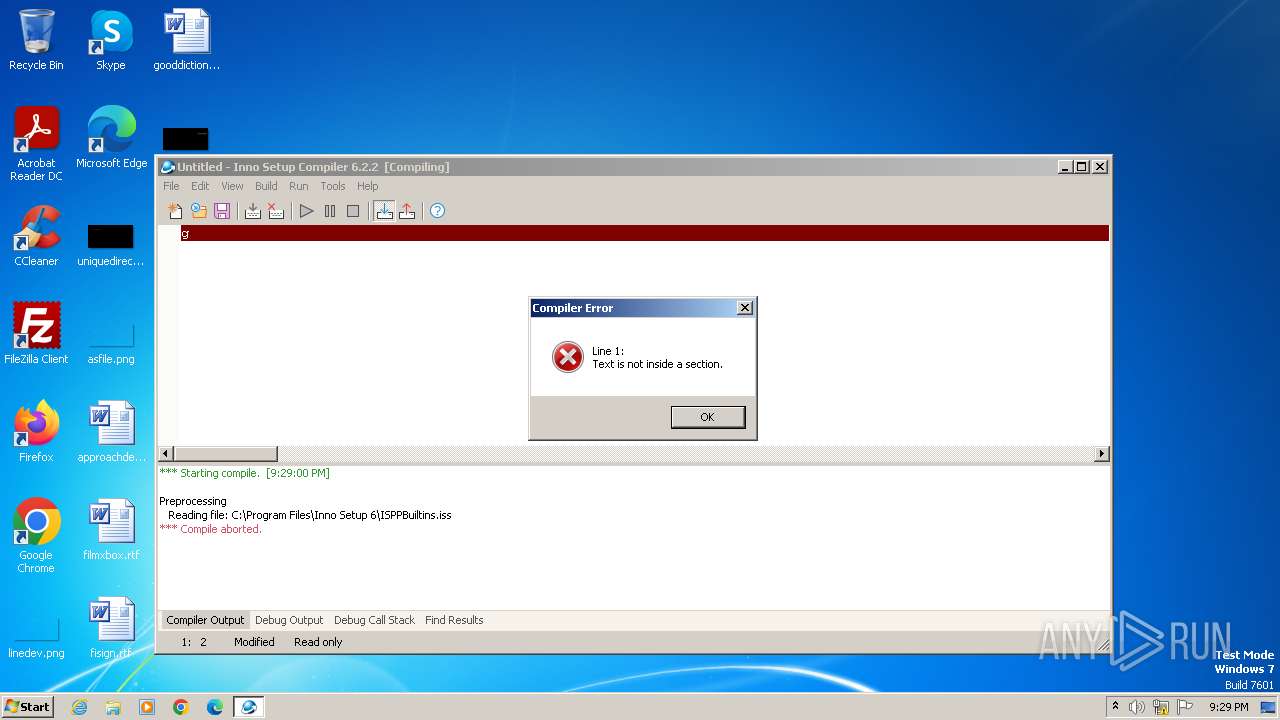Select the Skype desktop shortcut
The width and height of the screenshot is (1280, 720).
pos(110,40)
